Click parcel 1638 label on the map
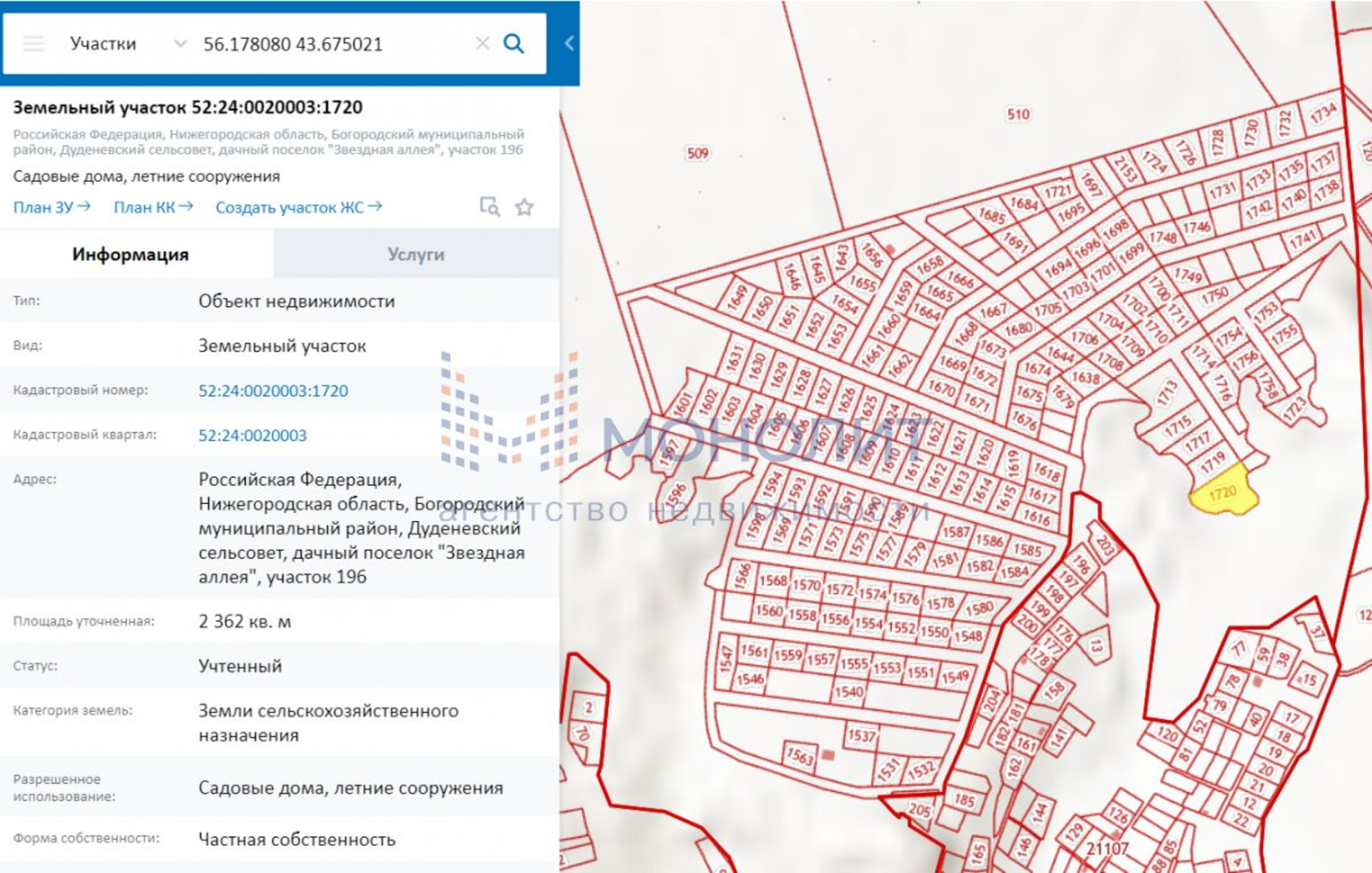Viewport: 1372px width, 873px height. click(1085, 377)
